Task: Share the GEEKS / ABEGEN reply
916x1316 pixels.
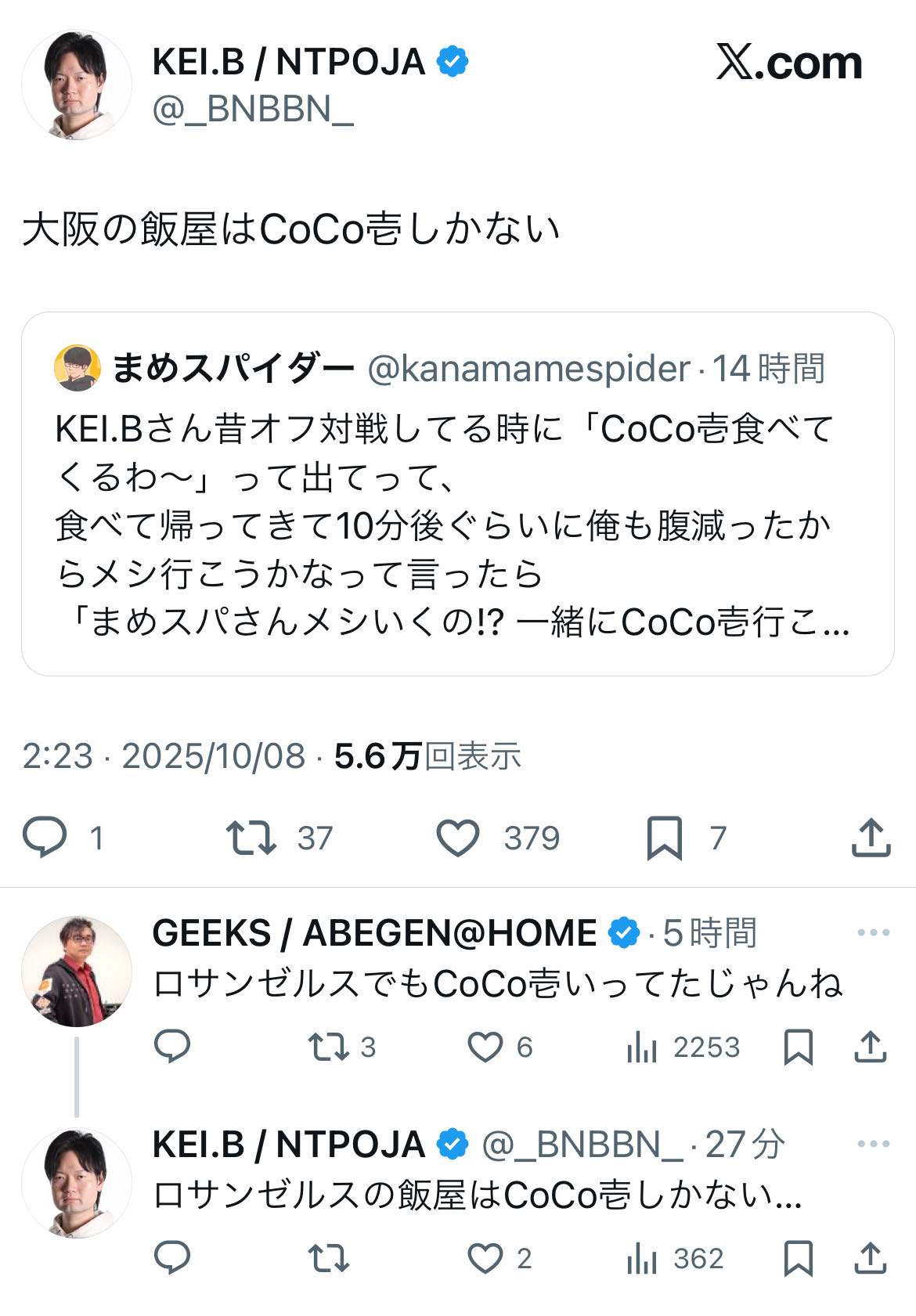Action: [870, 1047]
